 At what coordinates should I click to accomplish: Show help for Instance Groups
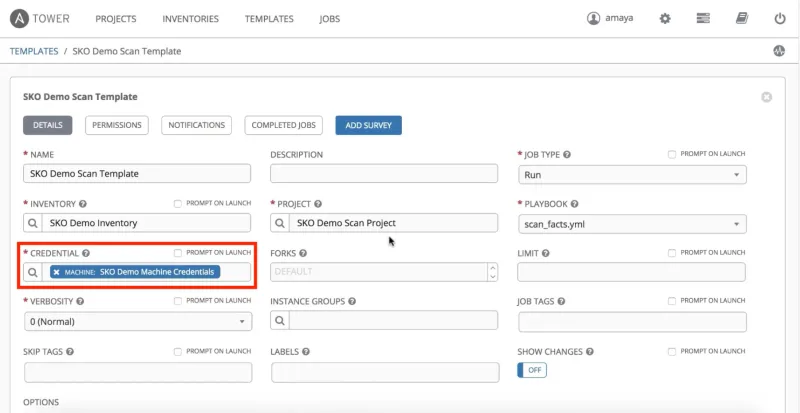[352, 301]
